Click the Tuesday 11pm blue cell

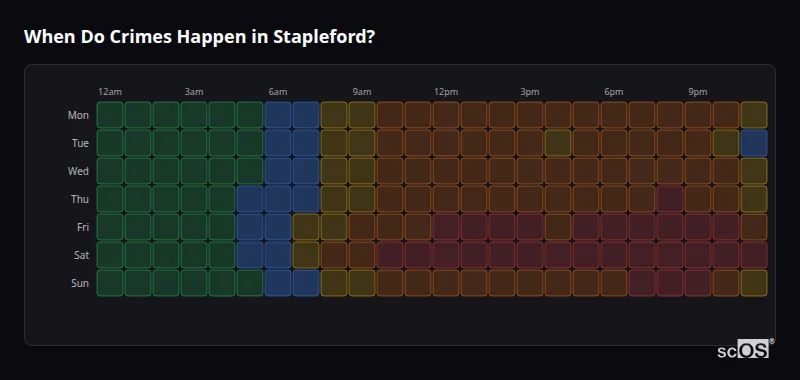tap(754, 143)
